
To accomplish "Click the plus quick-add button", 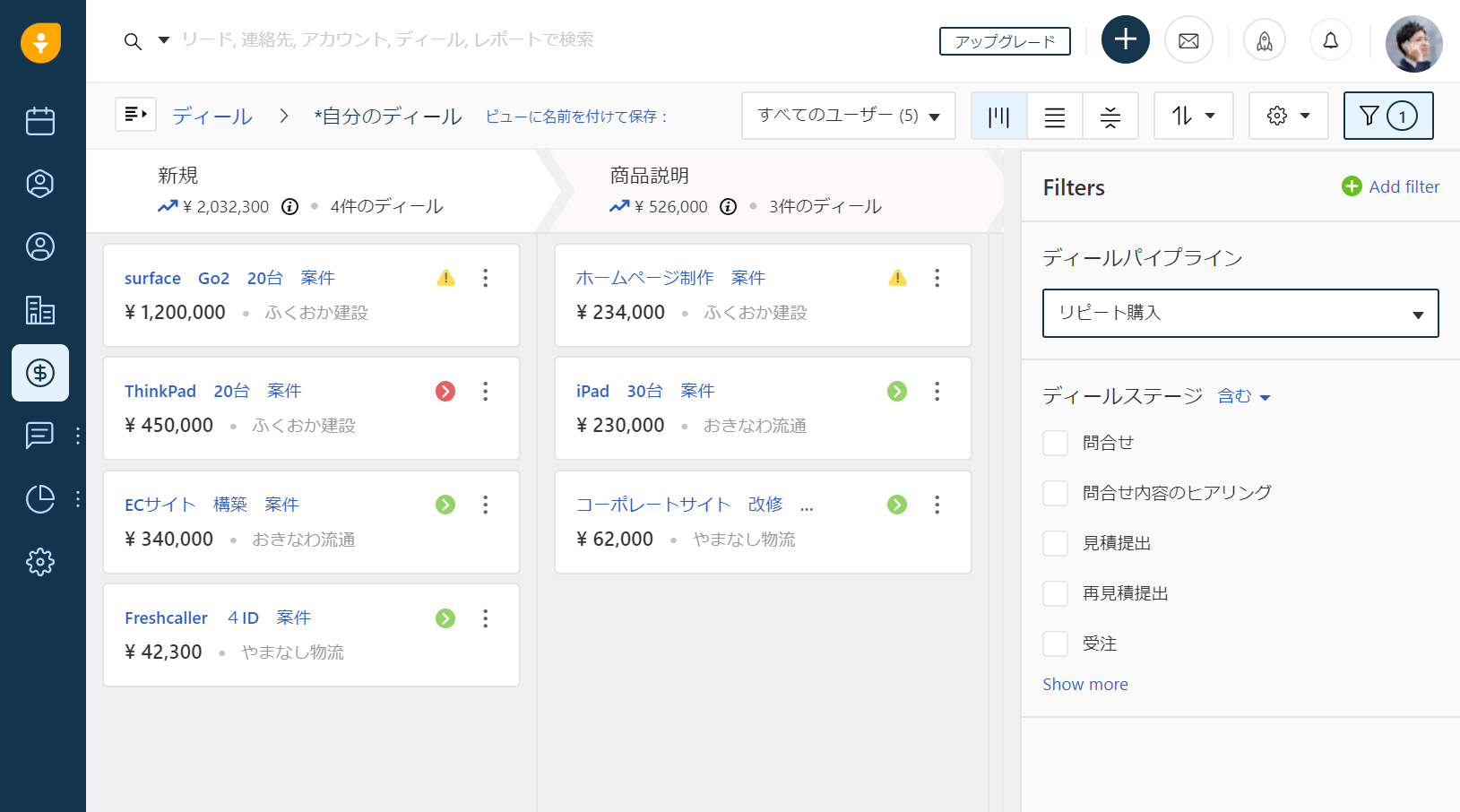I will click(x=1125, y=39).
